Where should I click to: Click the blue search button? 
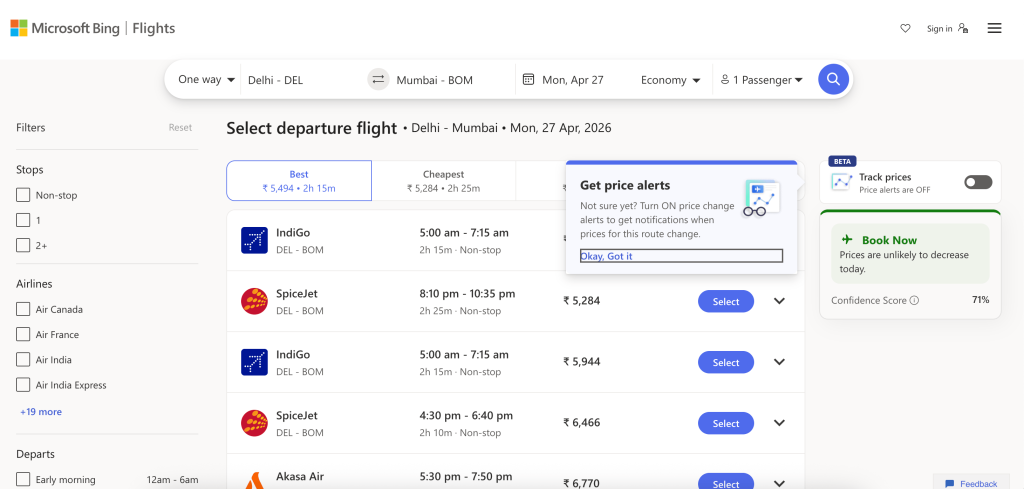coord(833,79)
